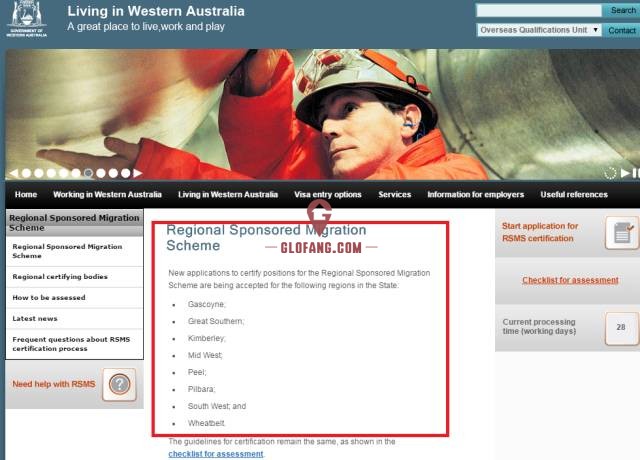
Task: Click the processing time 28 days box
Action: coord(621,328)
